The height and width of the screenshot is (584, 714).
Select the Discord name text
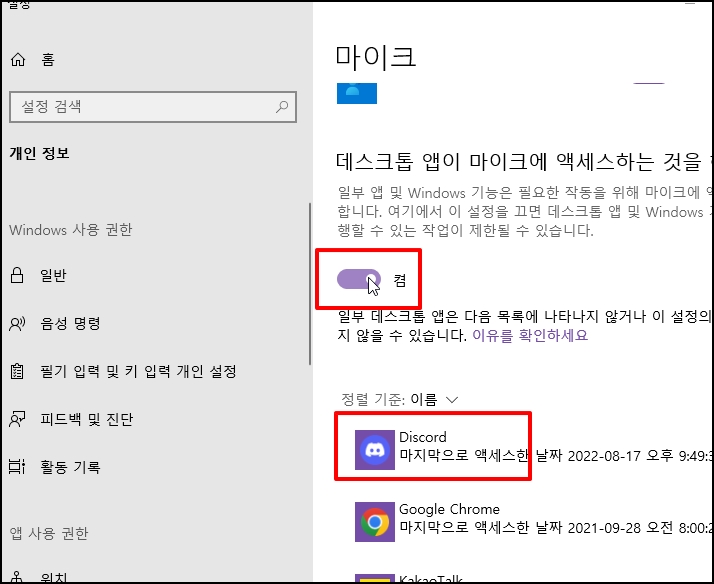(x=423, y=437)
